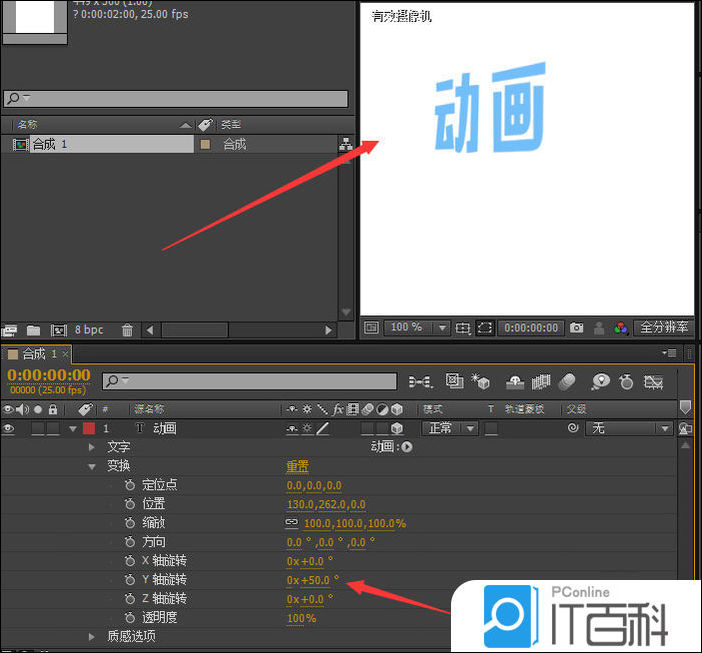Expand the 质感选项 group
Screen dimensions: 702x653
pyautogui.click(x=92, y=636)
